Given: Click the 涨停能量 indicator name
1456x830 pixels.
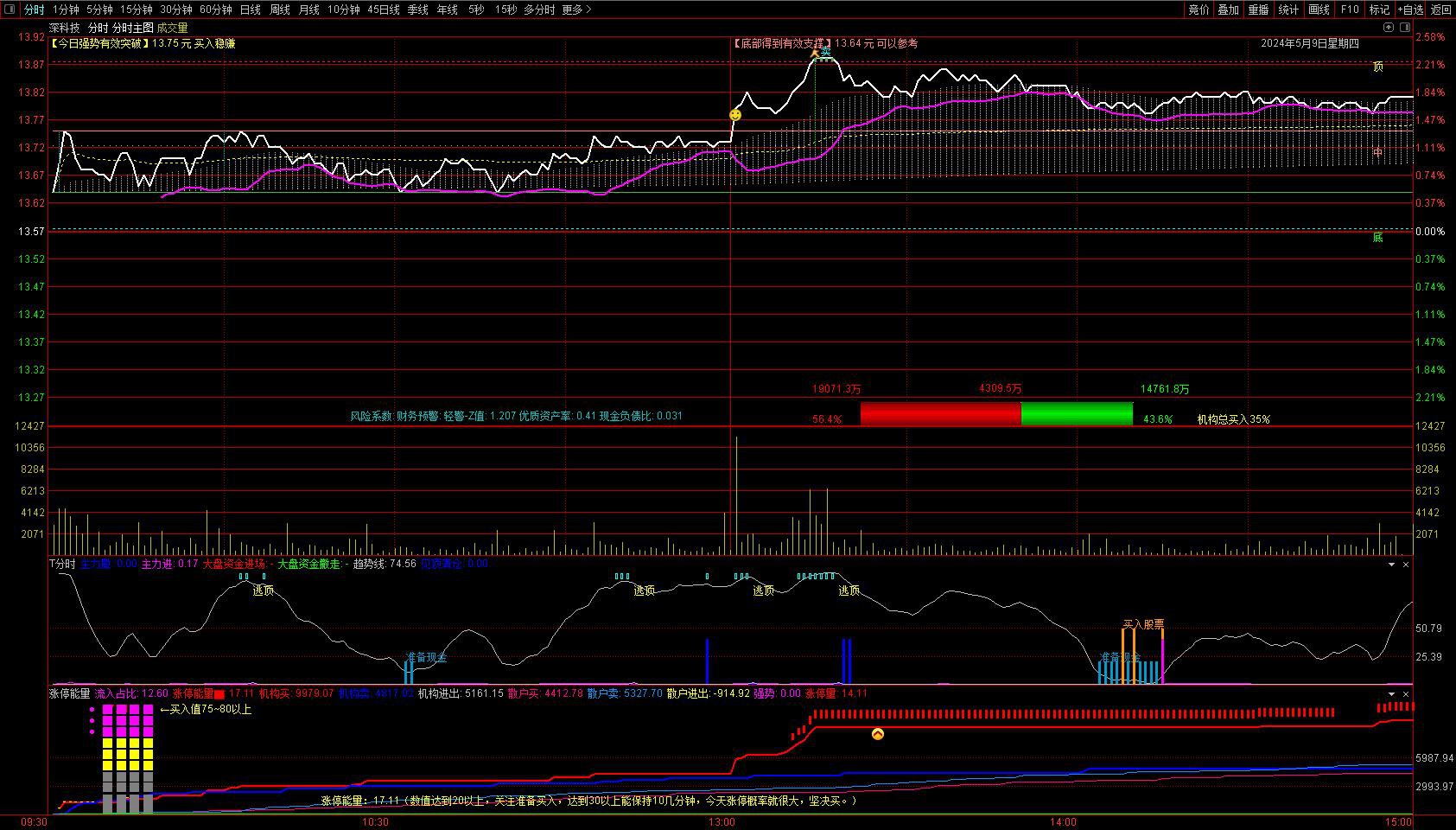Looking at the screenshot, I should [x=69, y=693].
